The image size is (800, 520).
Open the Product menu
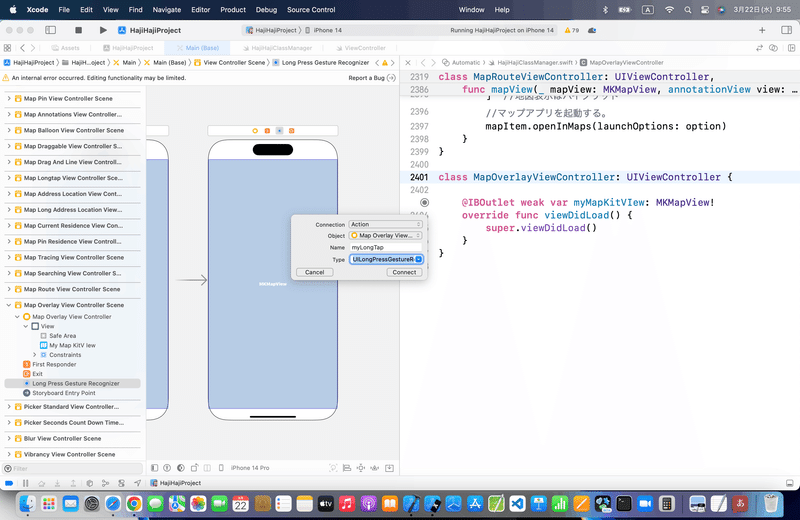click(233, 10)
